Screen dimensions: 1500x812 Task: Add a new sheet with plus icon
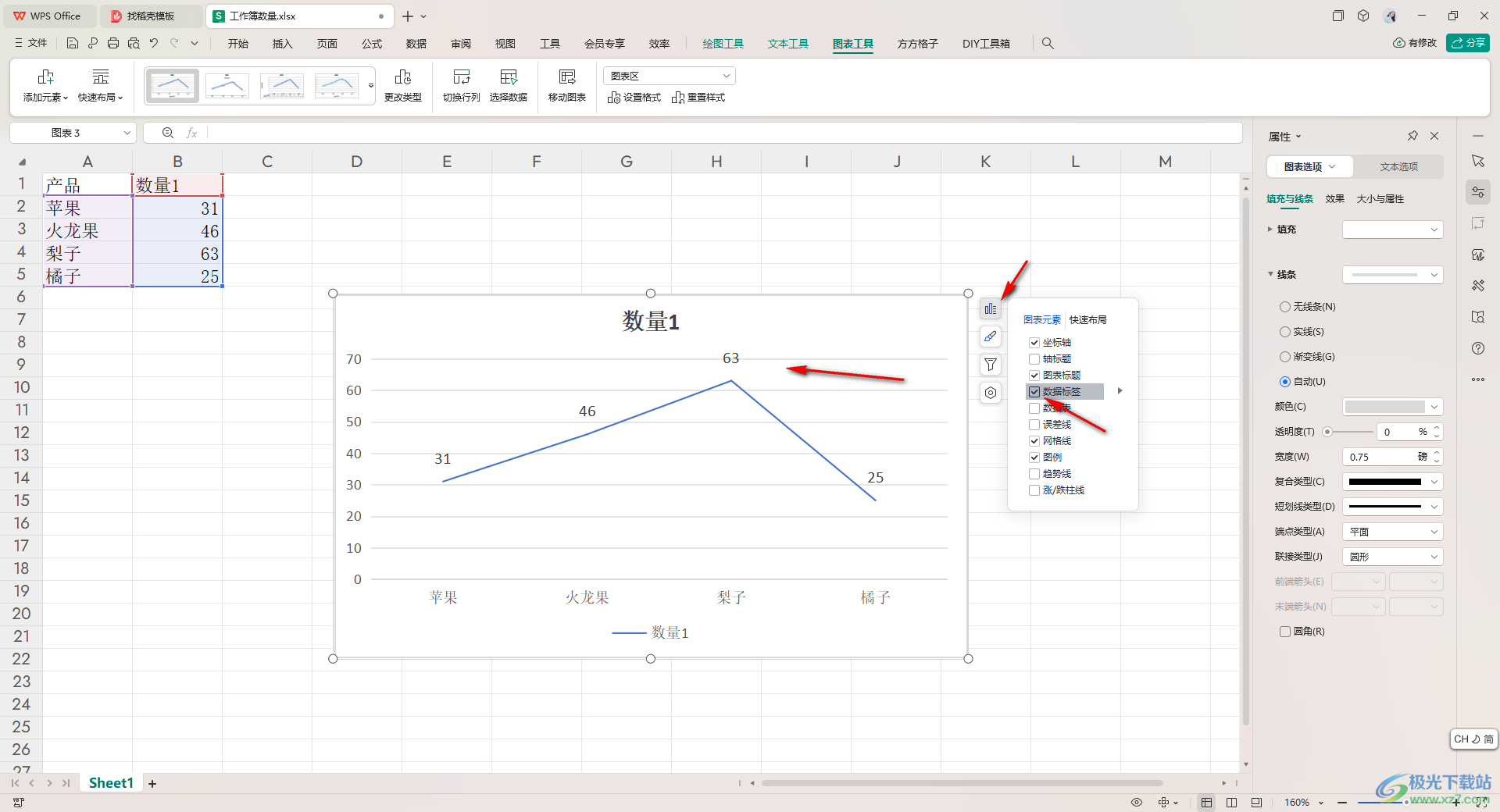click(x=152, y=783)
